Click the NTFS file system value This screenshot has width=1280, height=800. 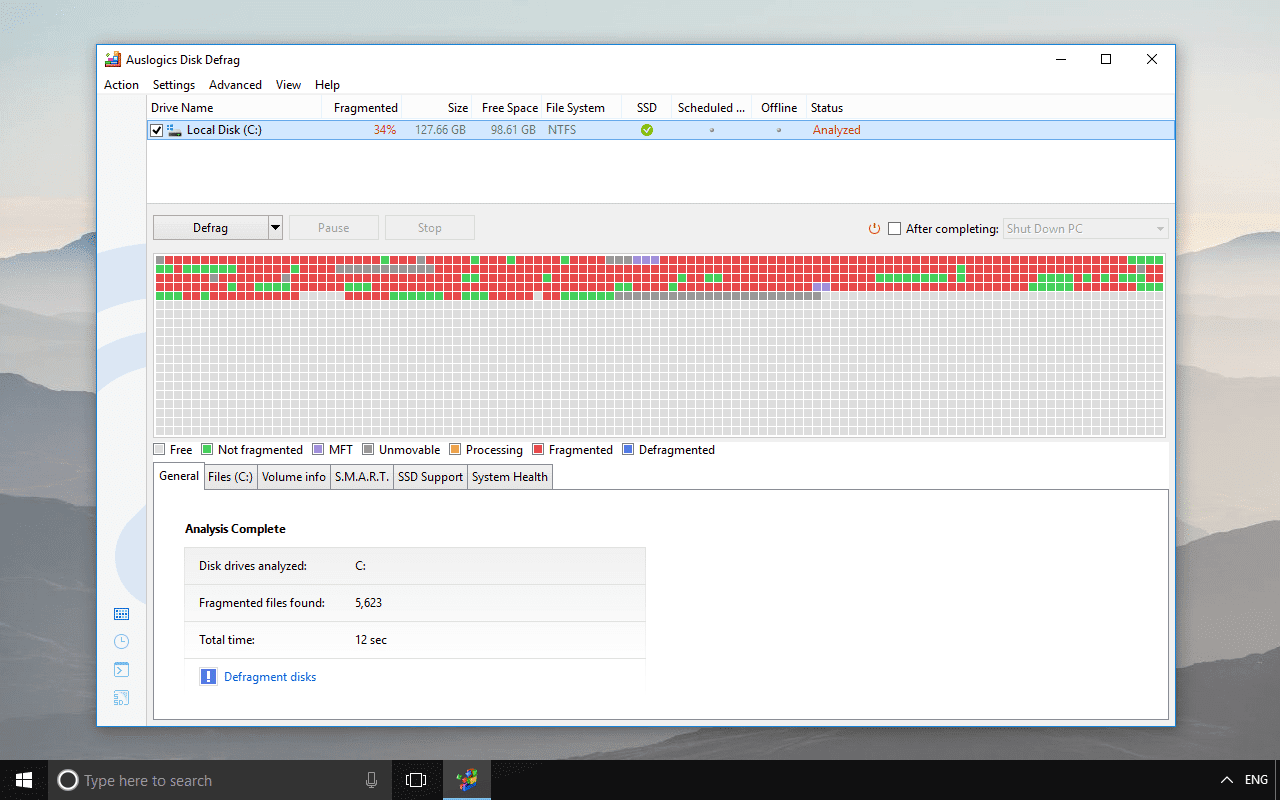[x=562, y=130]
